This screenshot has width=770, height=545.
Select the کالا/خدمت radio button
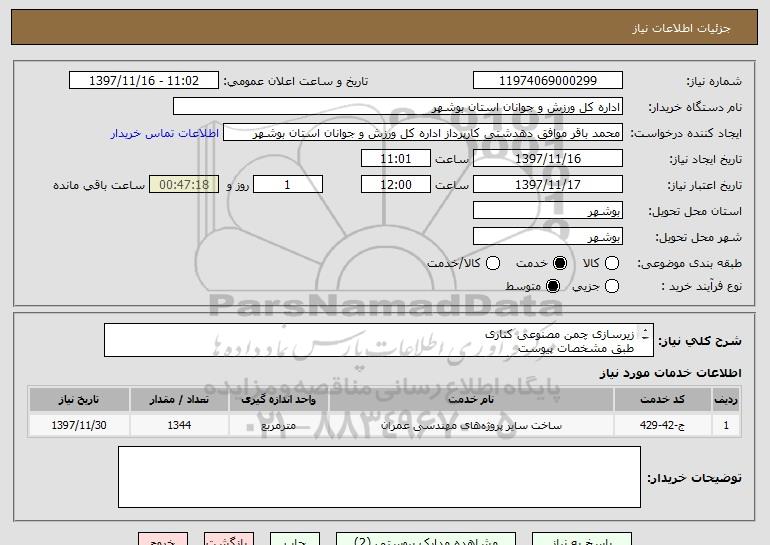coord(493,264)
